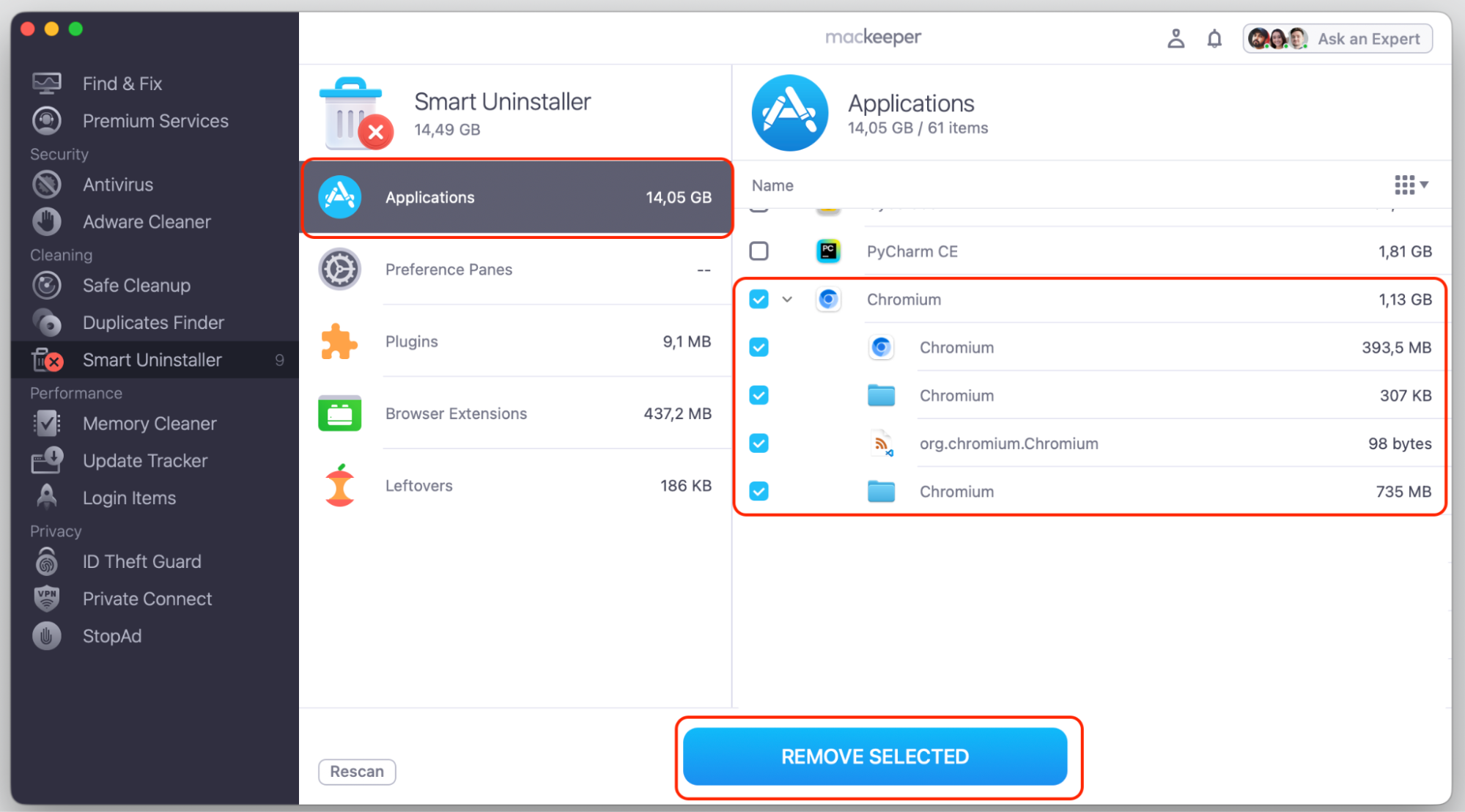Image resolution: width=1465 pixels, height=812 pixels.
Task: Click the Chromium folder icon at 307 KB
Action: coord(881,395)
